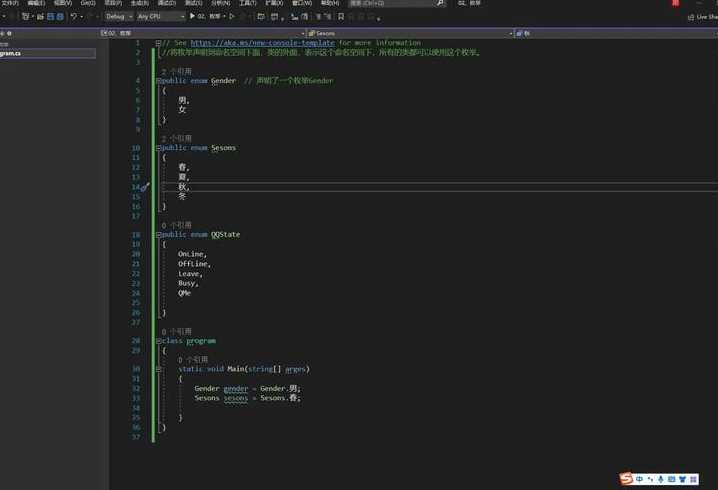Open the Test menu
The height and width of the screenshot is (490, 718).
click(x=193, y=3)
